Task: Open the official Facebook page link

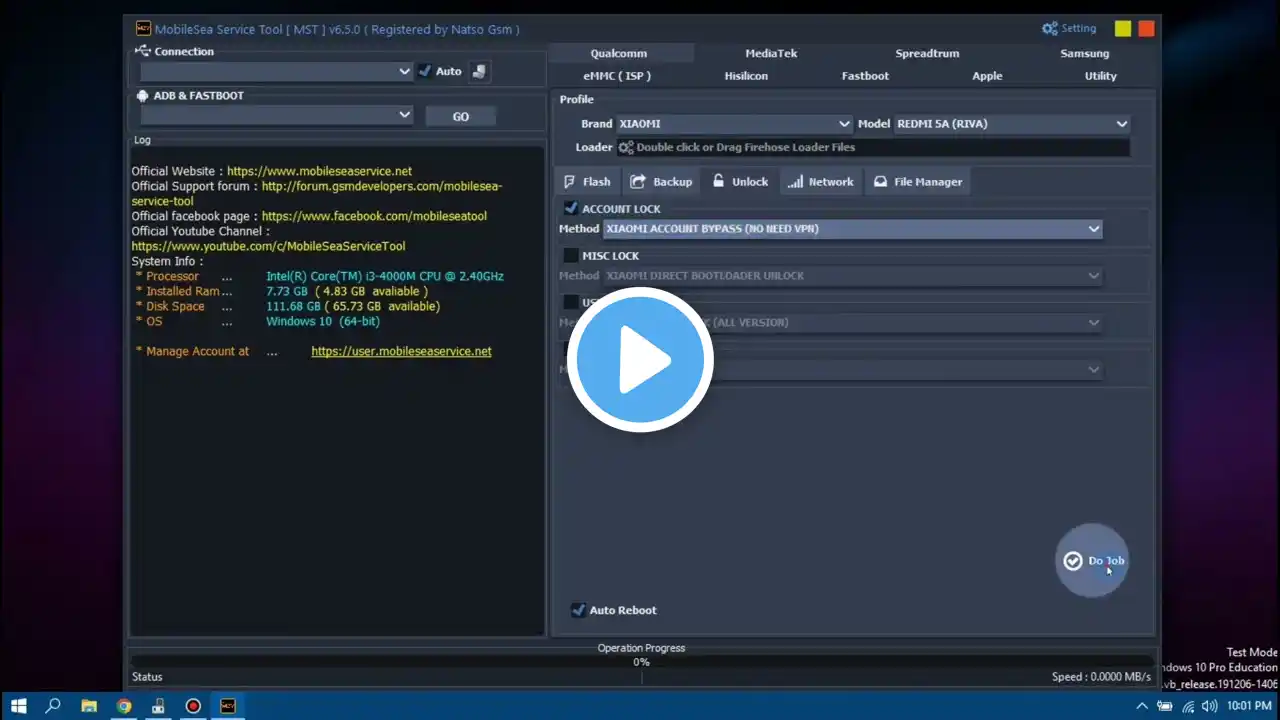Action: (374, 216)
